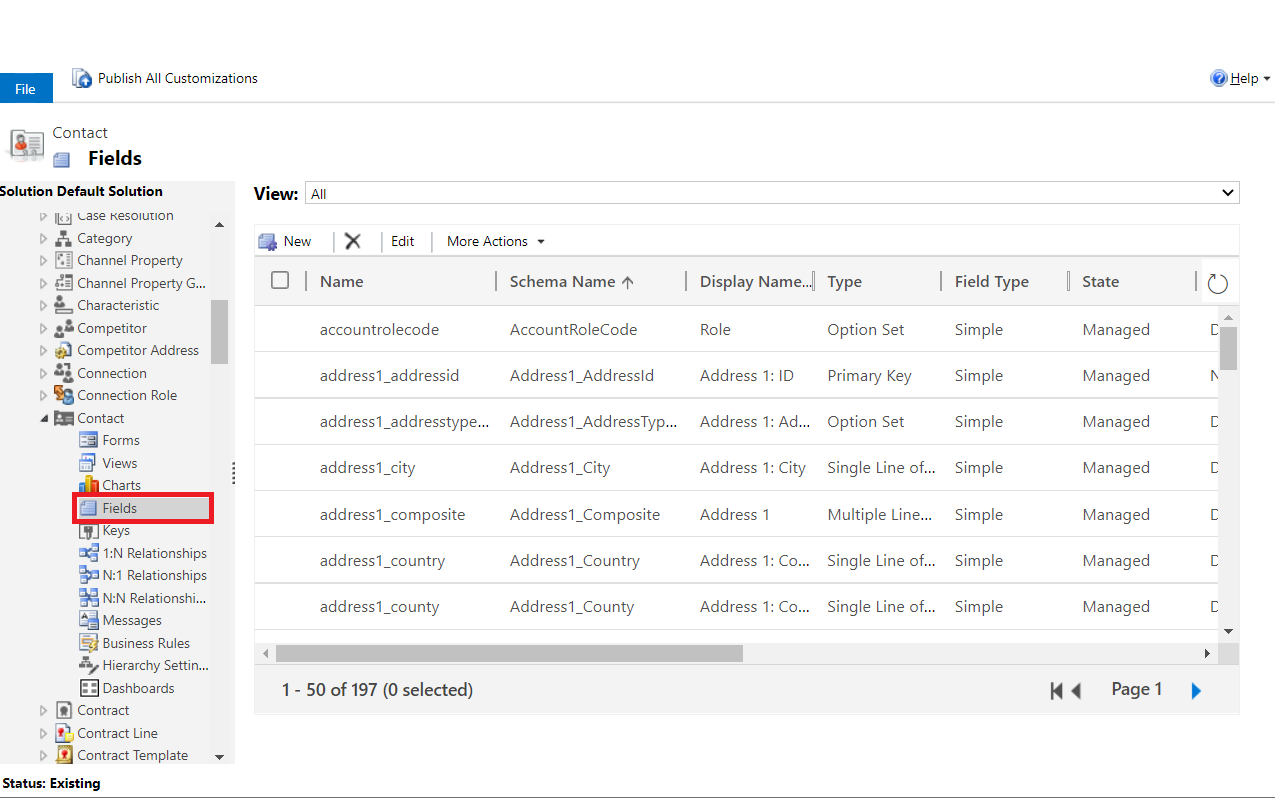Image resolution: width=1286 pixels, height=798 pixels.
Task: Expand the Characteristic tree node
Action: pos(43,305)
